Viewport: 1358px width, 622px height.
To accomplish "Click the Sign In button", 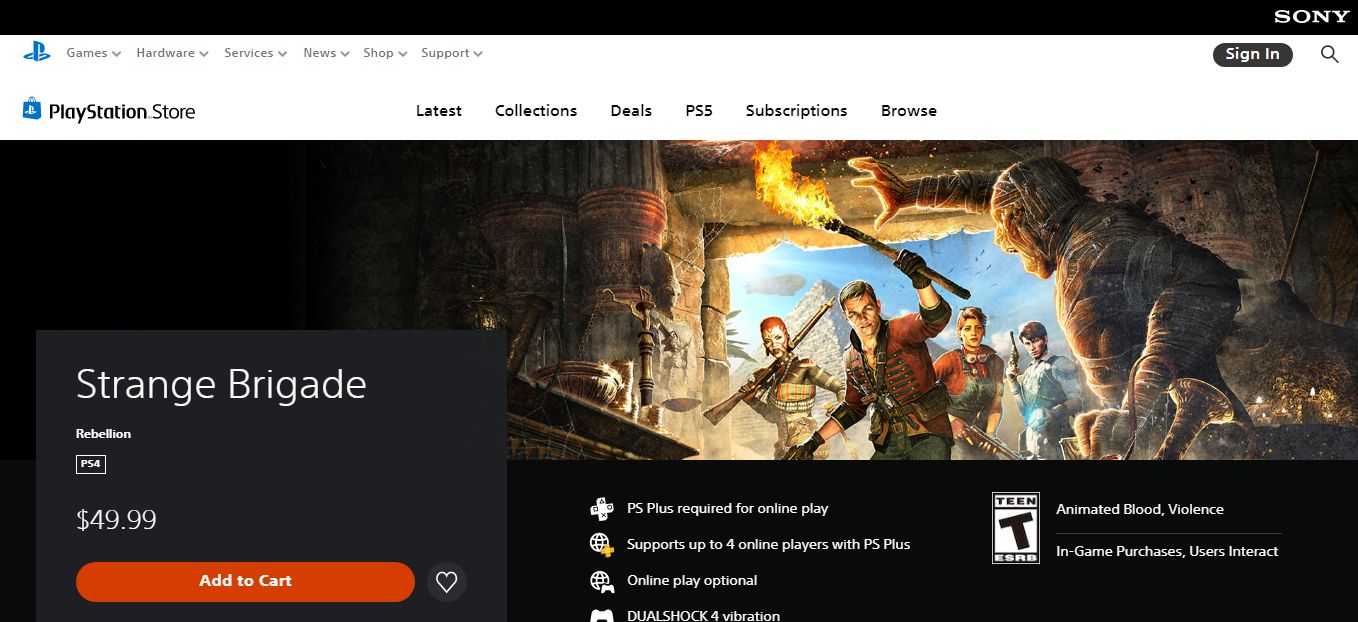I will (1252, 54).
